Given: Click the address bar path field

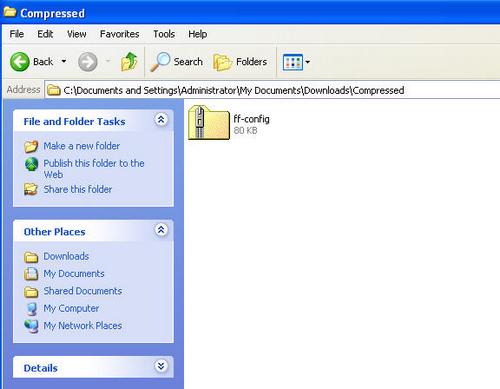Looking at the screenshot, I should [x=272, y=90].
